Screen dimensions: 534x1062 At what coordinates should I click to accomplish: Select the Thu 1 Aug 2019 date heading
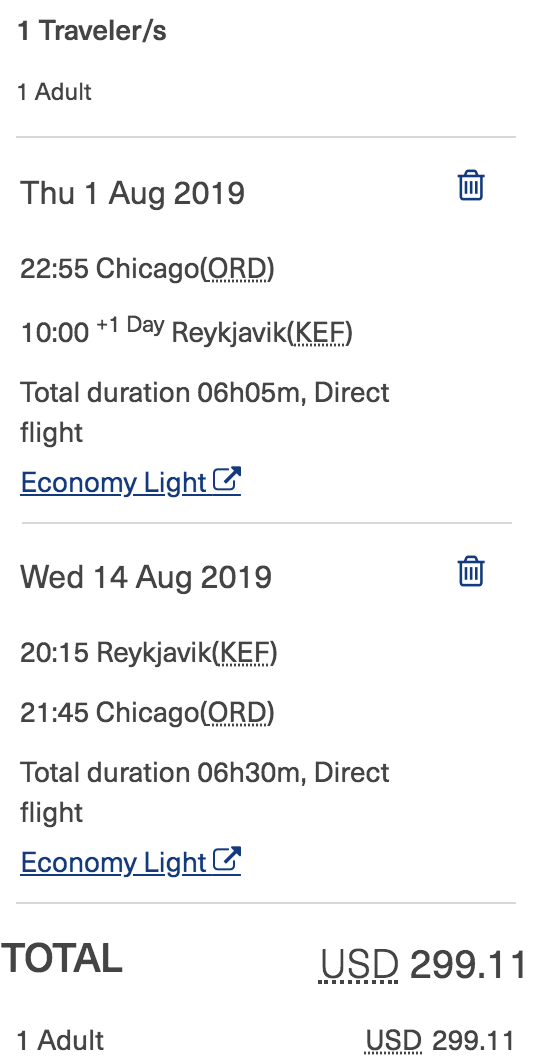132,192
